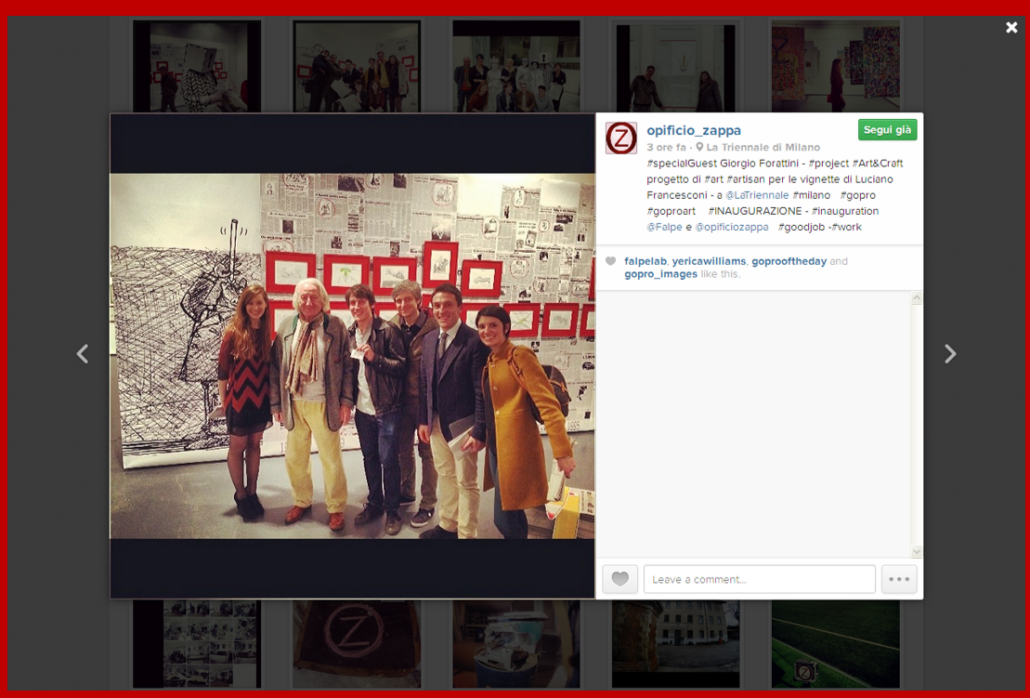
Task: Open goprooftheday profile from likes
Action: coord(789,261)
